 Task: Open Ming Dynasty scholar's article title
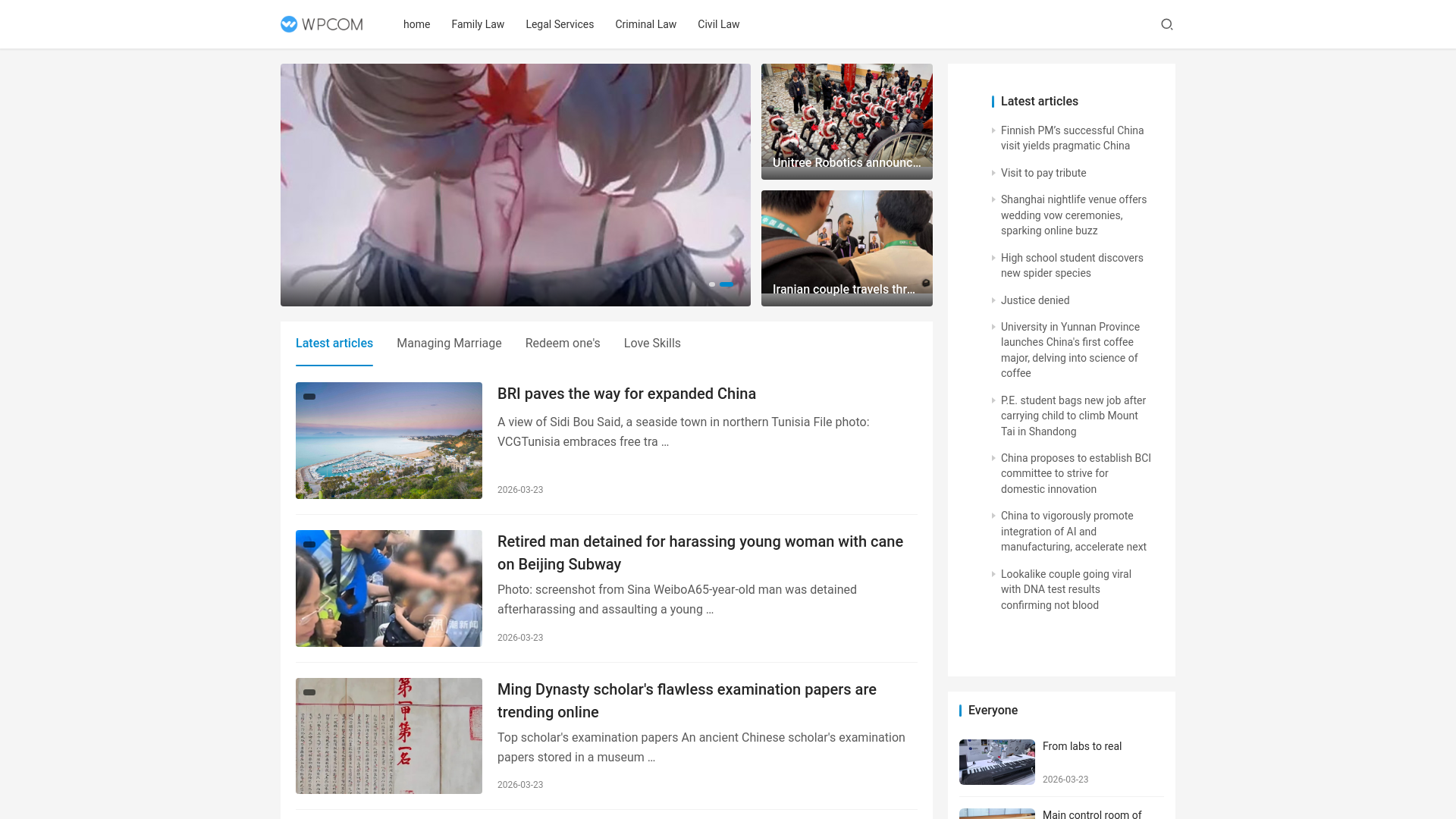pyautogui.click(x=687, y=701)
